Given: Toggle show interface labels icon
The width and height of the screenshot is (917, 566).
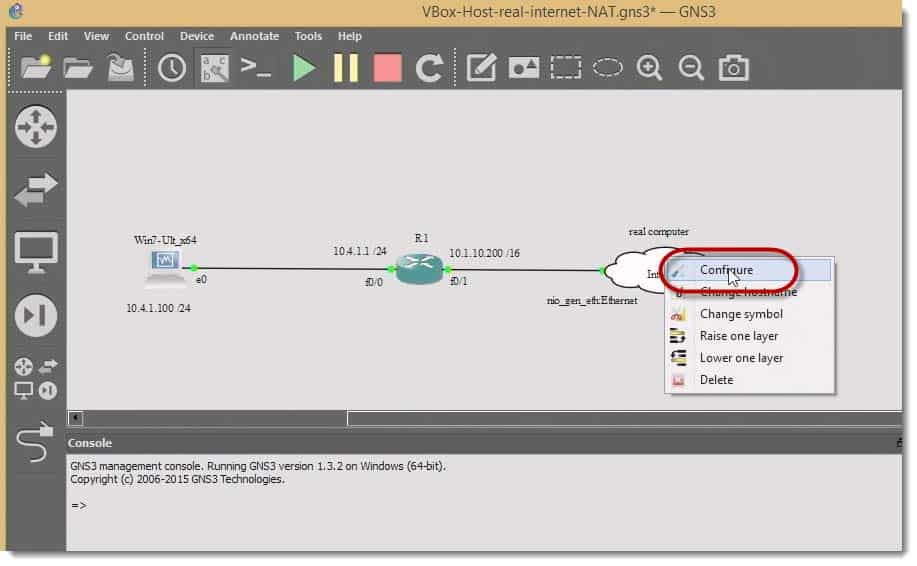Looking at the screenshot, I should click(x=214, y=68).
